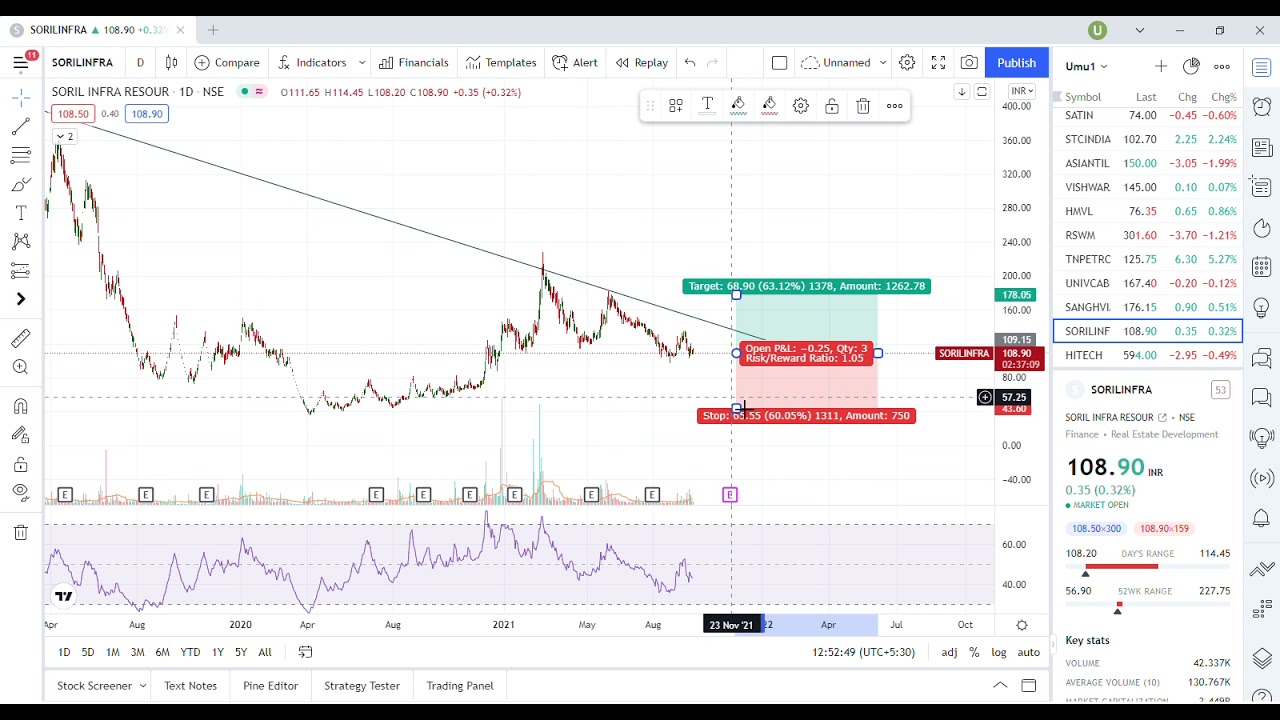Activate the zoom in tool

tap(20, 367)
